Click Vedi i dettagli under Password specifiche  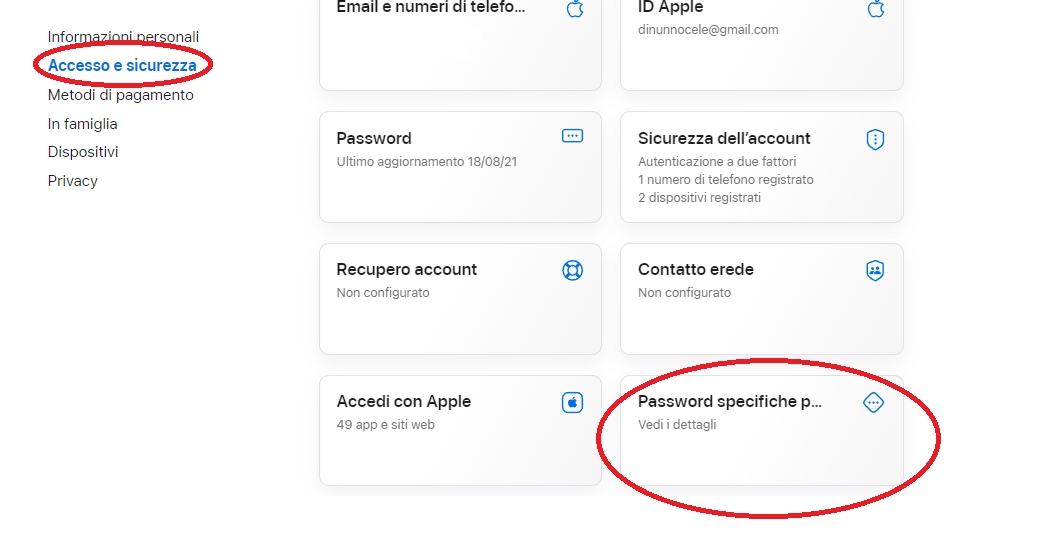click(x=677, y=424)
